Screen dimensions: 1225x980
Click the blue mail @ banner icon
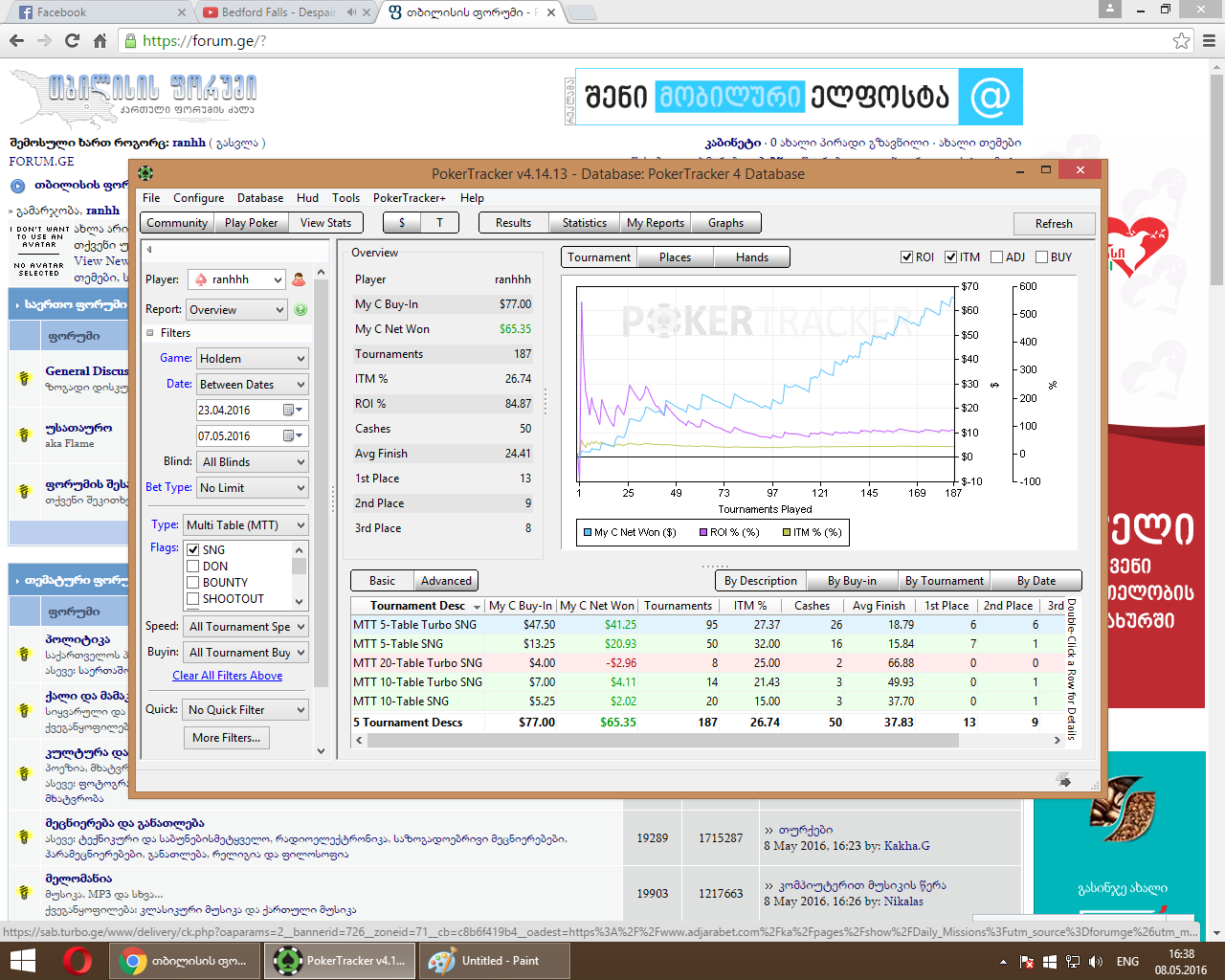click(991, 97)
